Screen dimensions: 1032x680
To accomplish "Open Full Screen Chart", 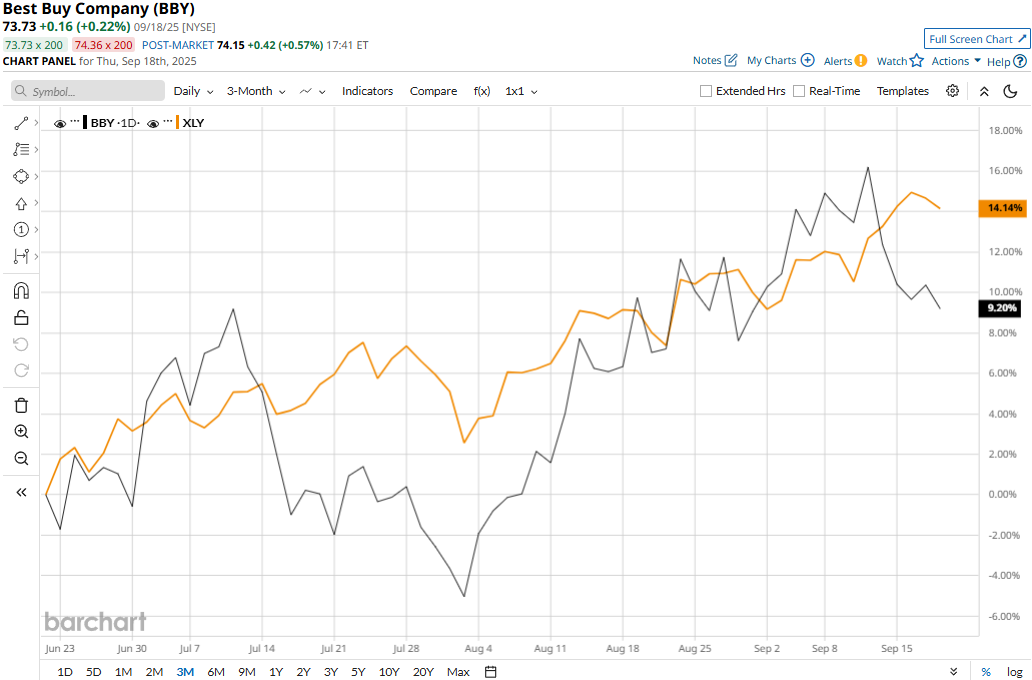I will point(977,39).
